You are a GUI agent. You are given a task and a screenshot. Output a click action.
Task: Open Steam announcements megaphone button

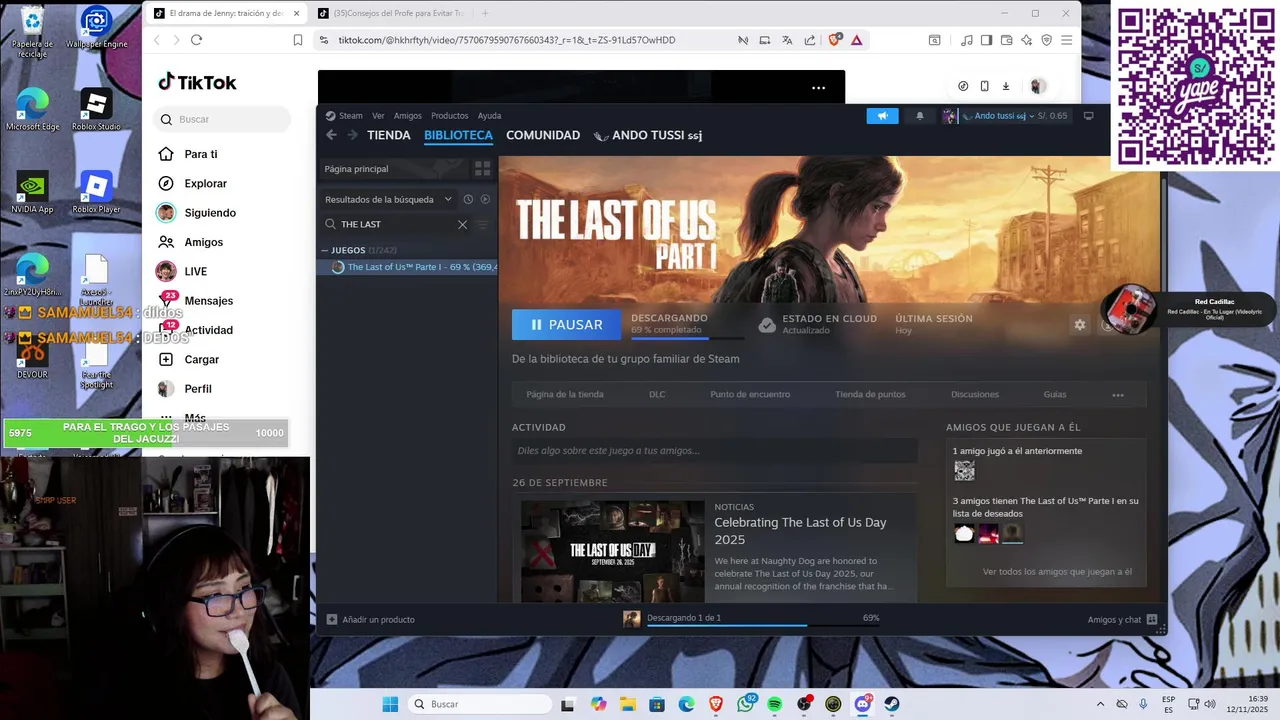pos(882,116)
